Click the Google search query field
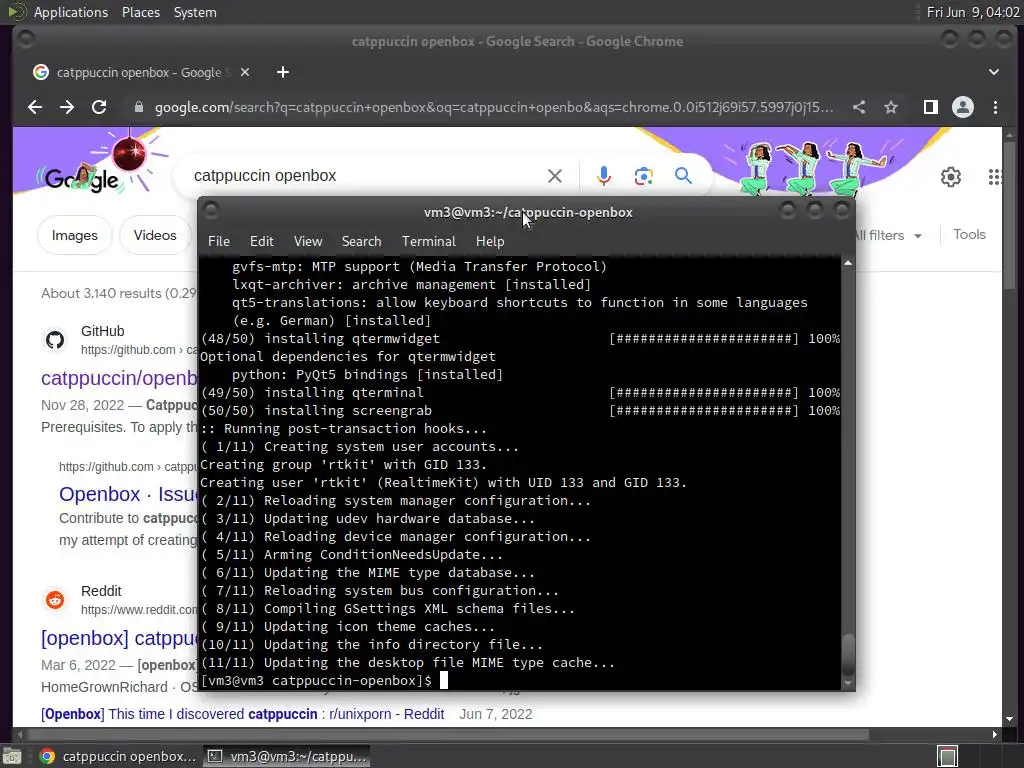Viewport: 1024px width, 768px height. click(366, 176)
